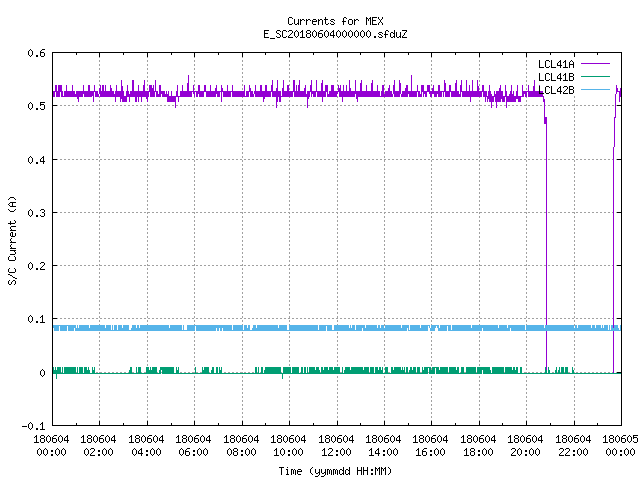
Task: Click the chart title 'Currents for MEX'
Action: pyautogui.click(x=335, y=21)
